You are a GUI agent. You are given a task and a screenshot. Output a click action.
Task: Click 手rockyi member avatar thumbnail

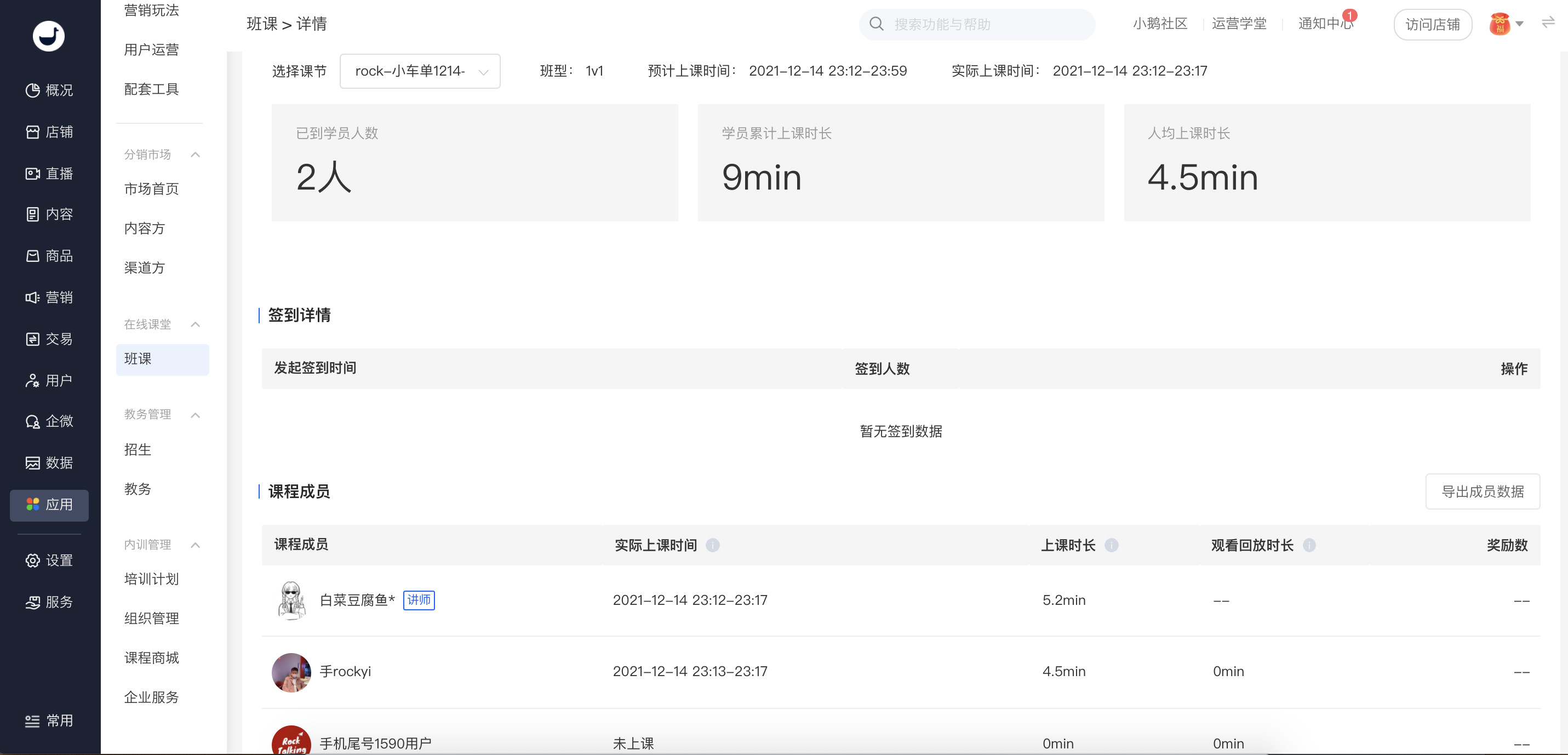tap(291, 672)
